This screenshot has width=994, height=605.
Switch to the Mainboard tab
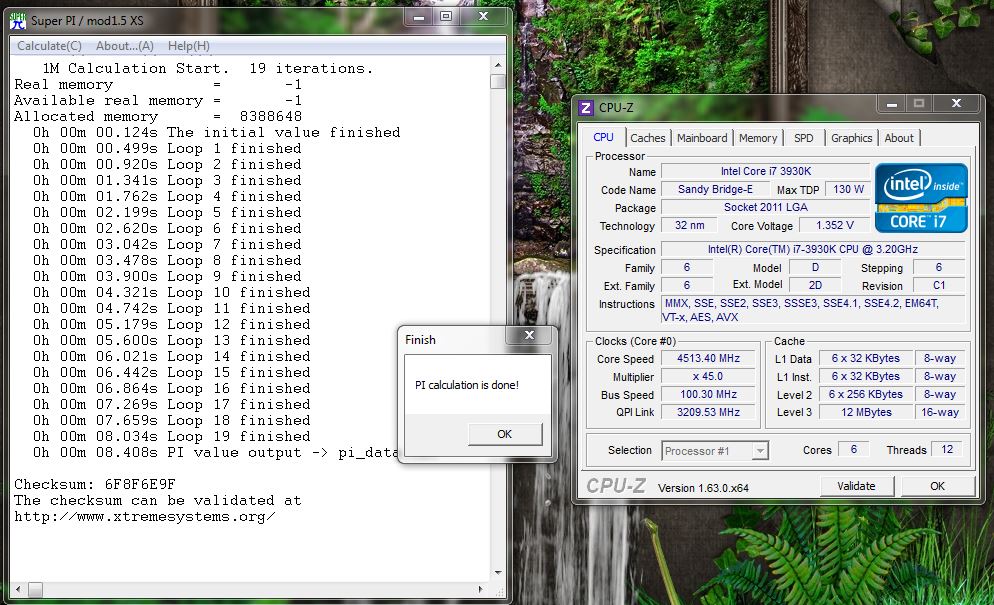702,138
